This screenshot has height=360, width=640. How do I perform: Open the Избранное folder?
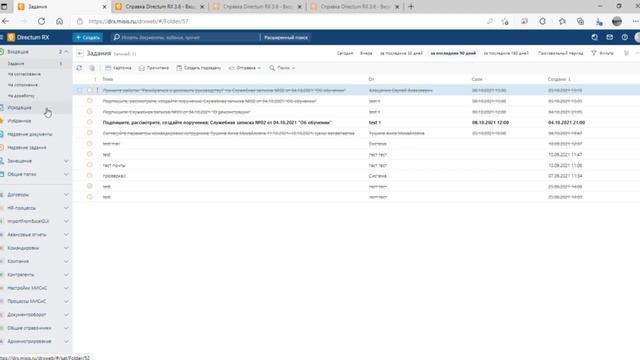point(19,121)
